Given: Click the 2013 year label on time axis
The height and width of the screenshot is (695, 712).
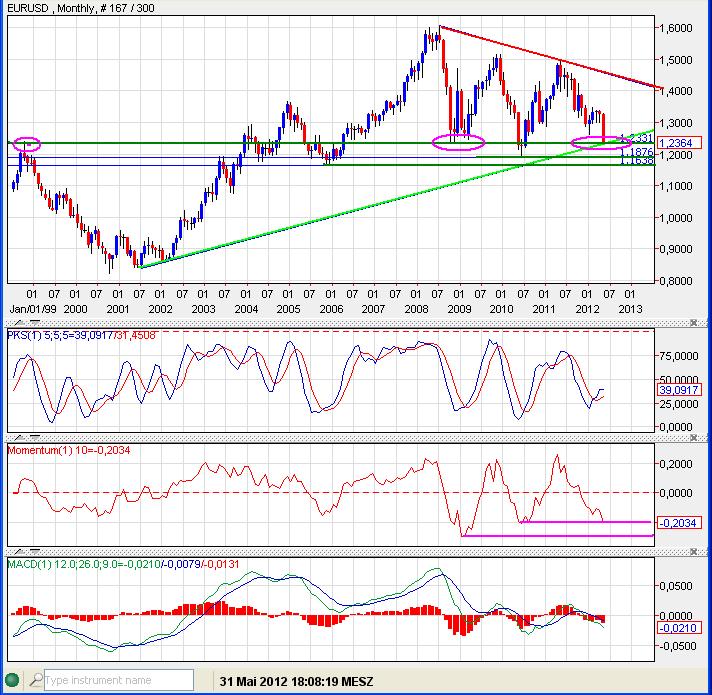Looking at the screenshot, I should tap(630, 309).
